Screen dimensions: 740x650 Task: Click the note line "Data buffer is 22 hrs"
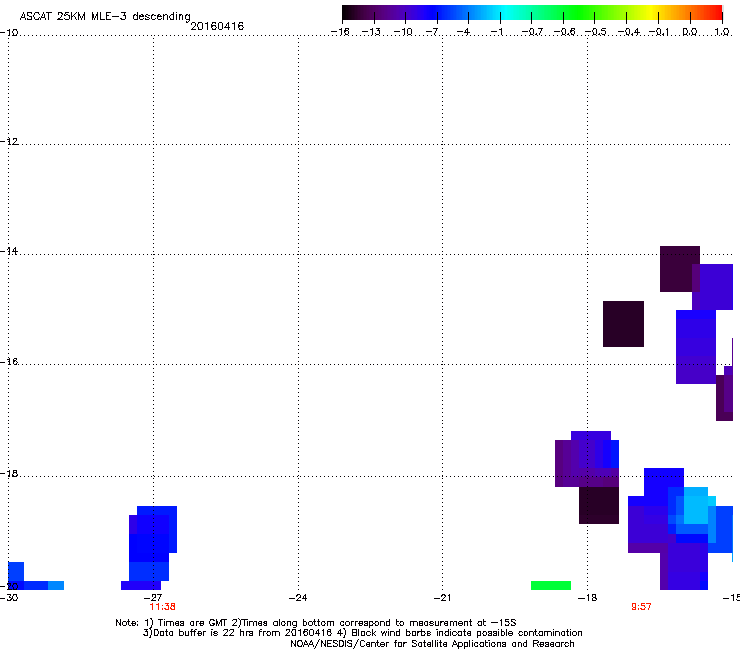point(362,633)
